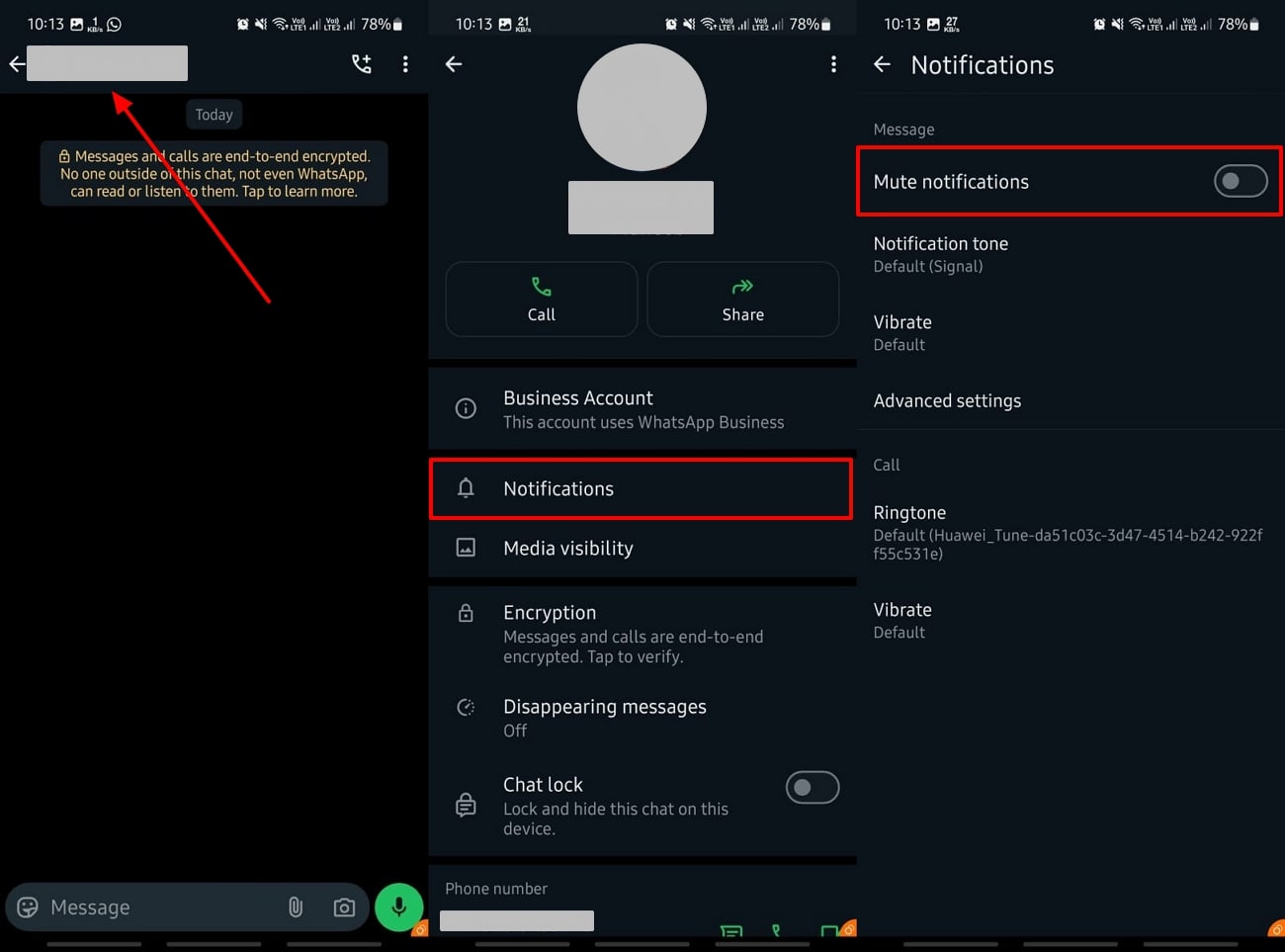Tap the Wi-Fi icon in Notifications screen status bar
Viewport: 1285px width, 952px height.
coord(1136,24)
